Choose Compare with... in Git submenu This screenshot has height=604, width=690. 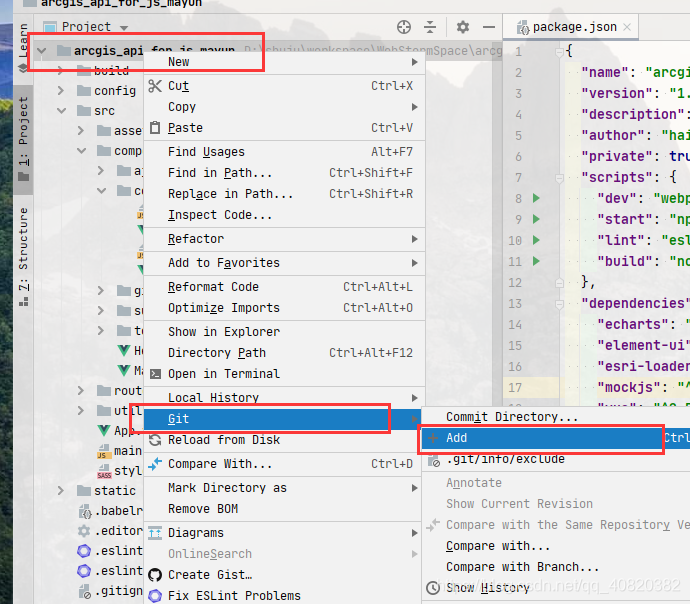click(x=556, y=546)
